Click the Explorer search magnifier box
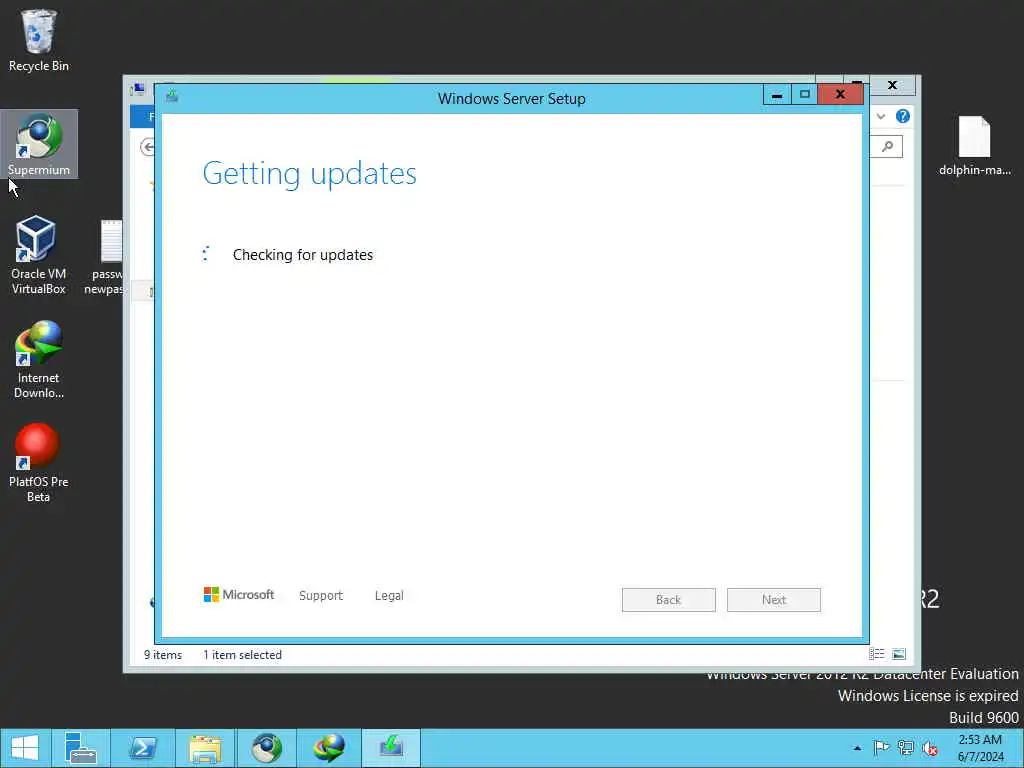The image size is (1024, 768). pos(887,146)
